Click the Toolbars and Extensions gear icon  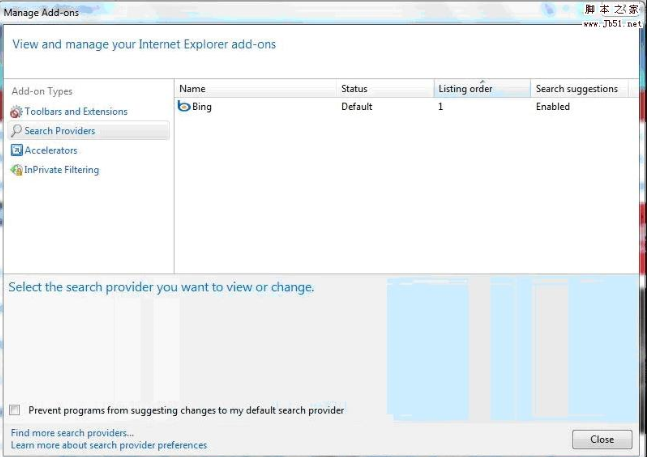[16, 112]
